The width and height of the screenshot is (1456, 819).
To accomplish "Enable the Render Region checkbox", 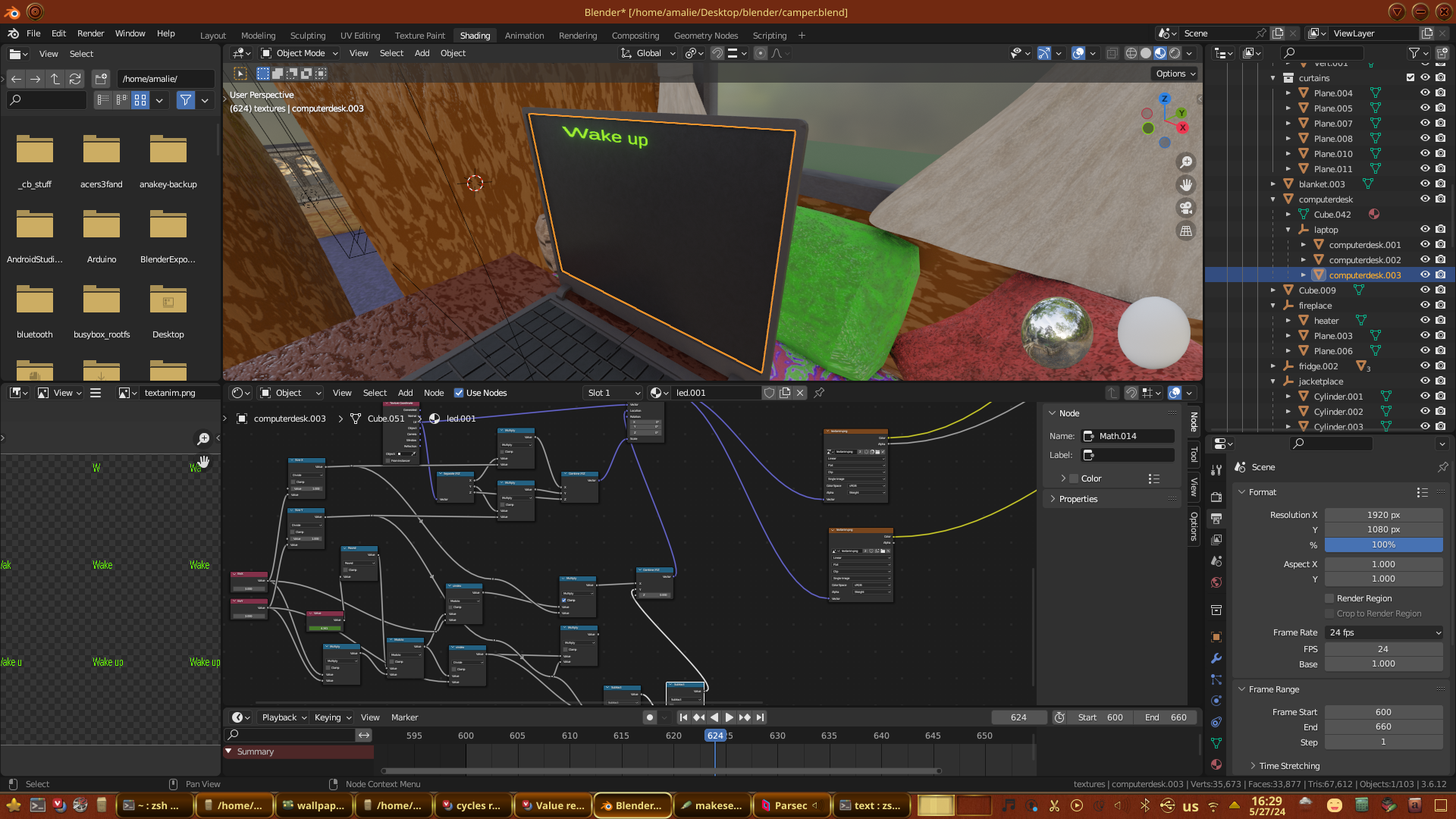I will point(1329,598).
